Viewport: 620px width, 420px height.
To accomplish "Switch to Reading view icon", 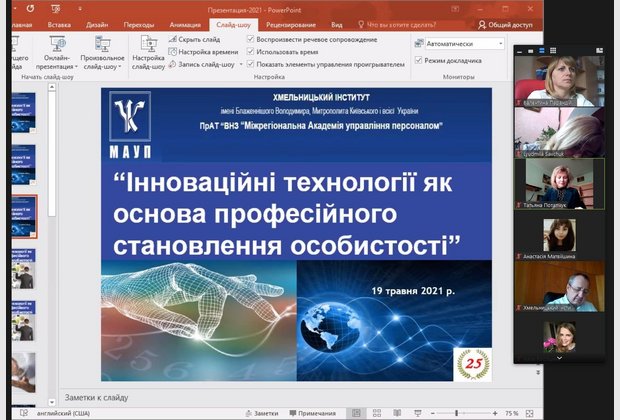I will (x=397, y=413).
